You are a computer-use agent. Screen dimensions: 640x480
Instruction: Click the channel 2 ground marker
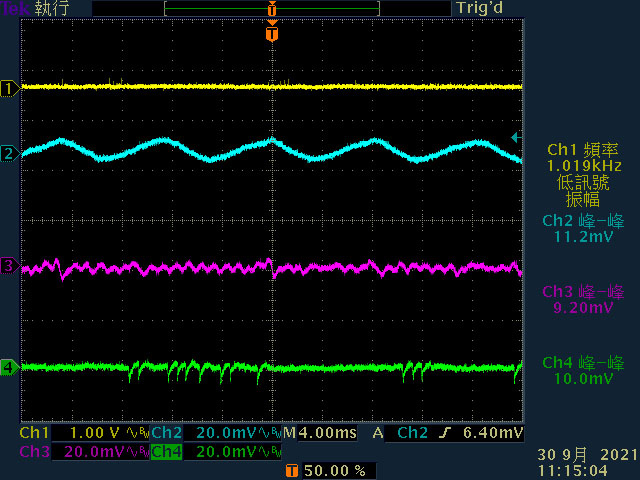coord(10,153)
